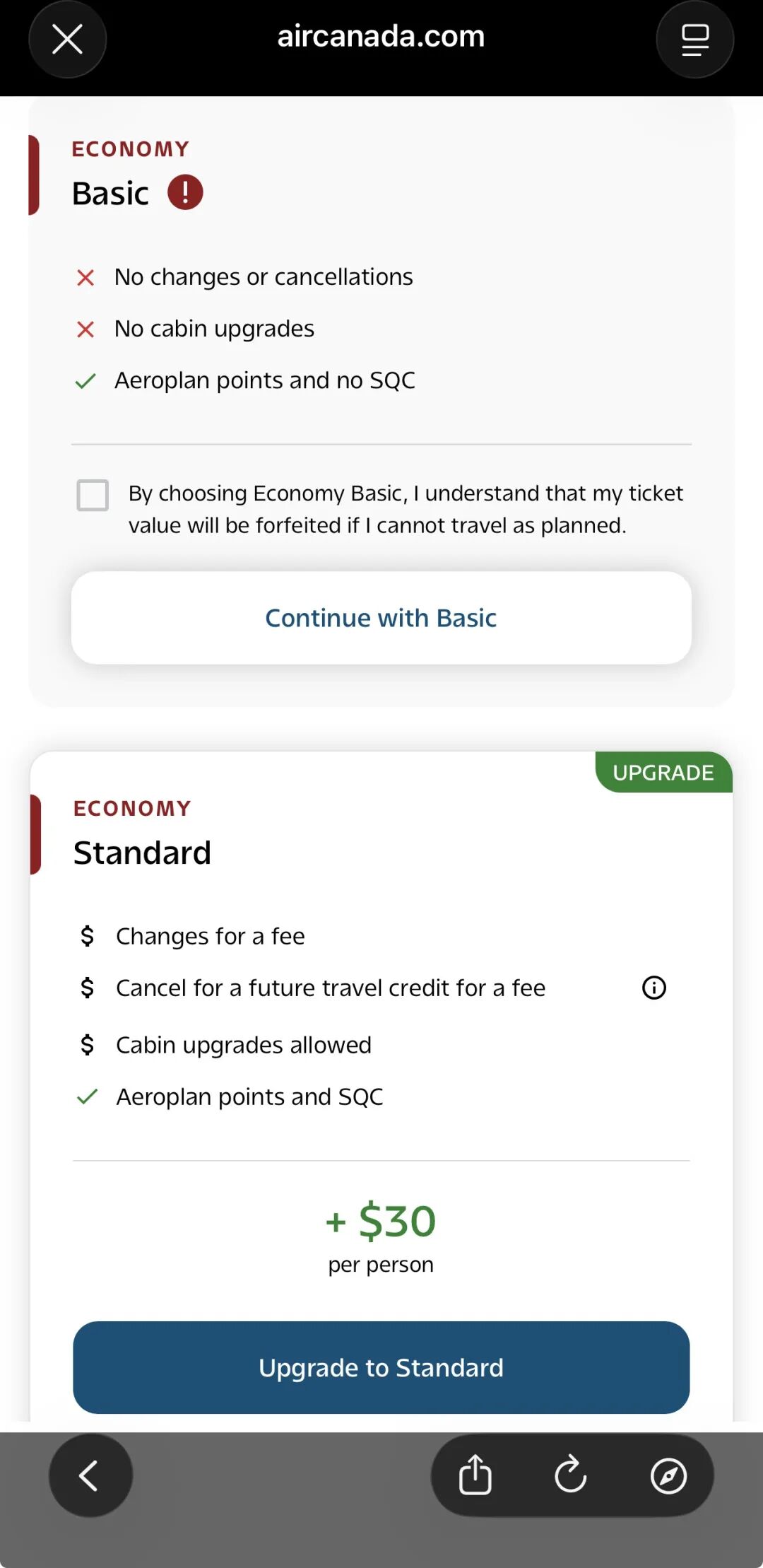Open the reader view icon in top bar
Image resolution: width=763 pixels, height=1568 pixels.
pyautogui.click(x=694, y=39)
